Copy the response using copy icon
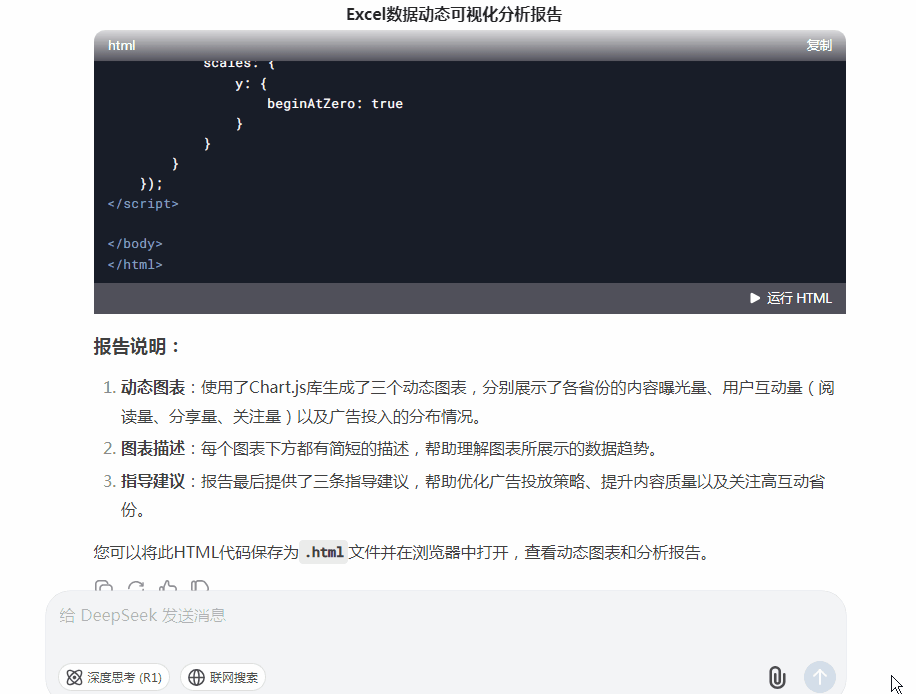 (104, 586)
